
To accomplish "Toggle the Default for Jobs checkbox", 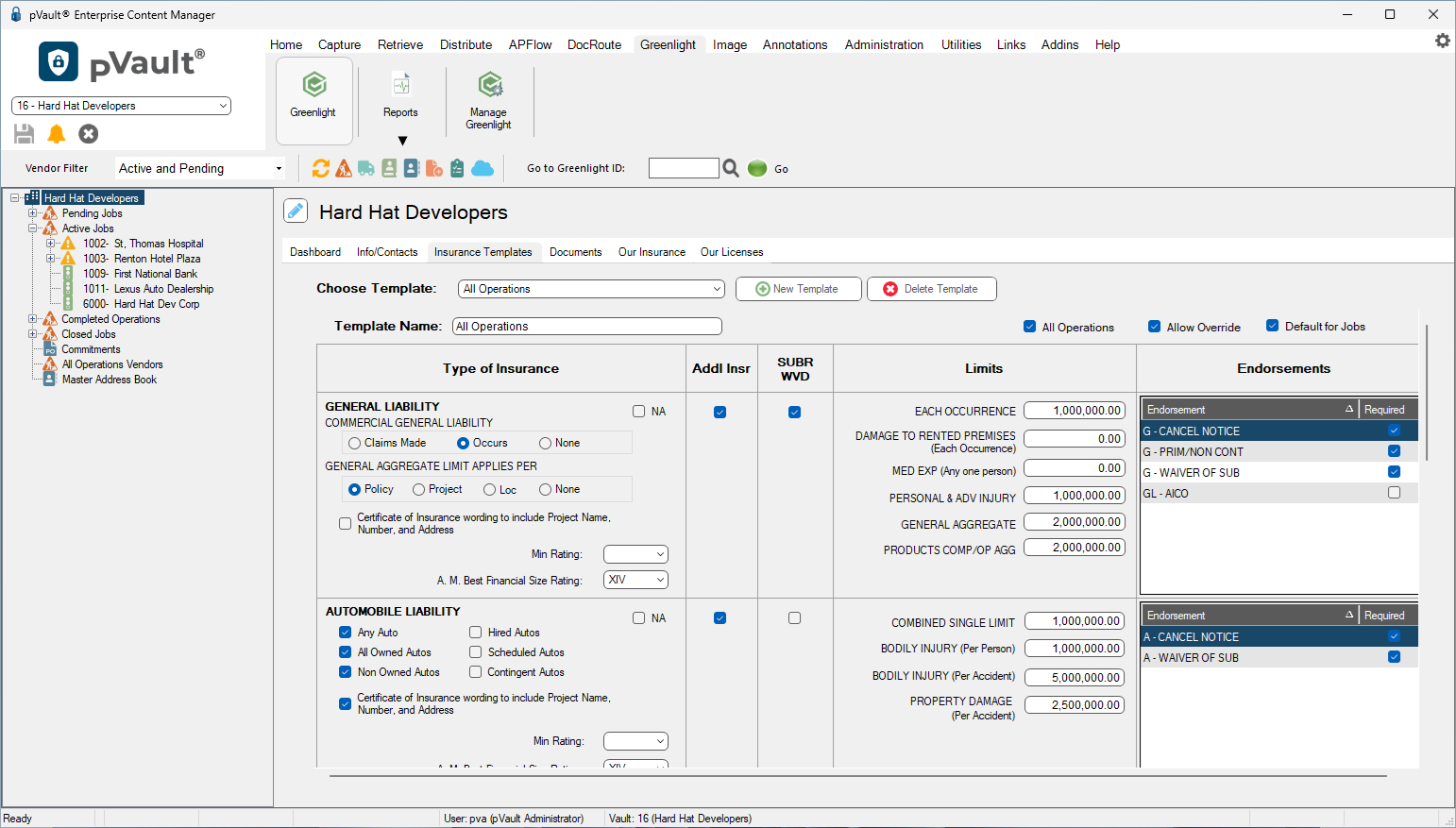I will [1272, 326].
